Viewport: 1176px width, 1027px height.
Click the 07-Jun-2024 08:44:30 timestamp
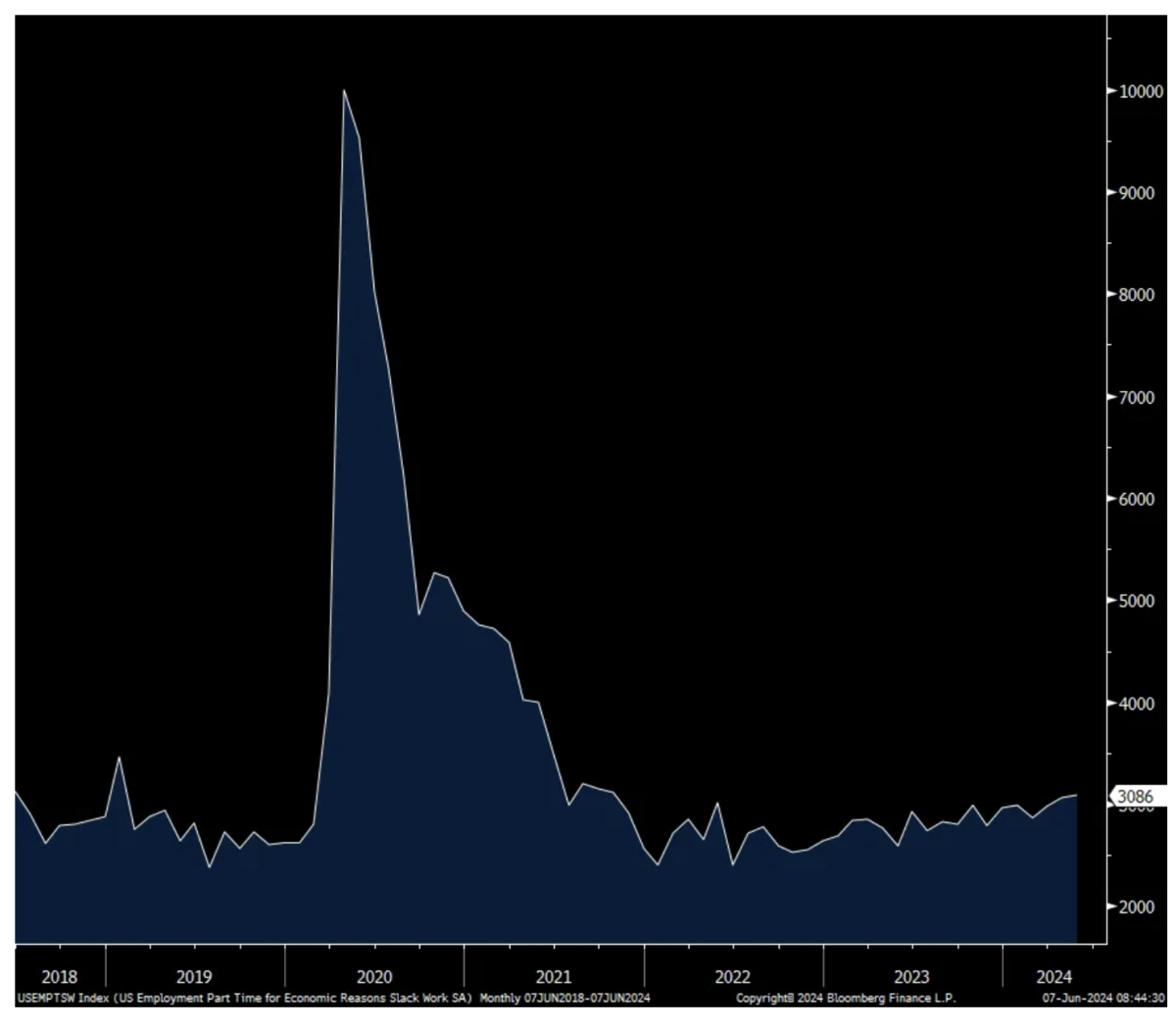coord(1102,998)
